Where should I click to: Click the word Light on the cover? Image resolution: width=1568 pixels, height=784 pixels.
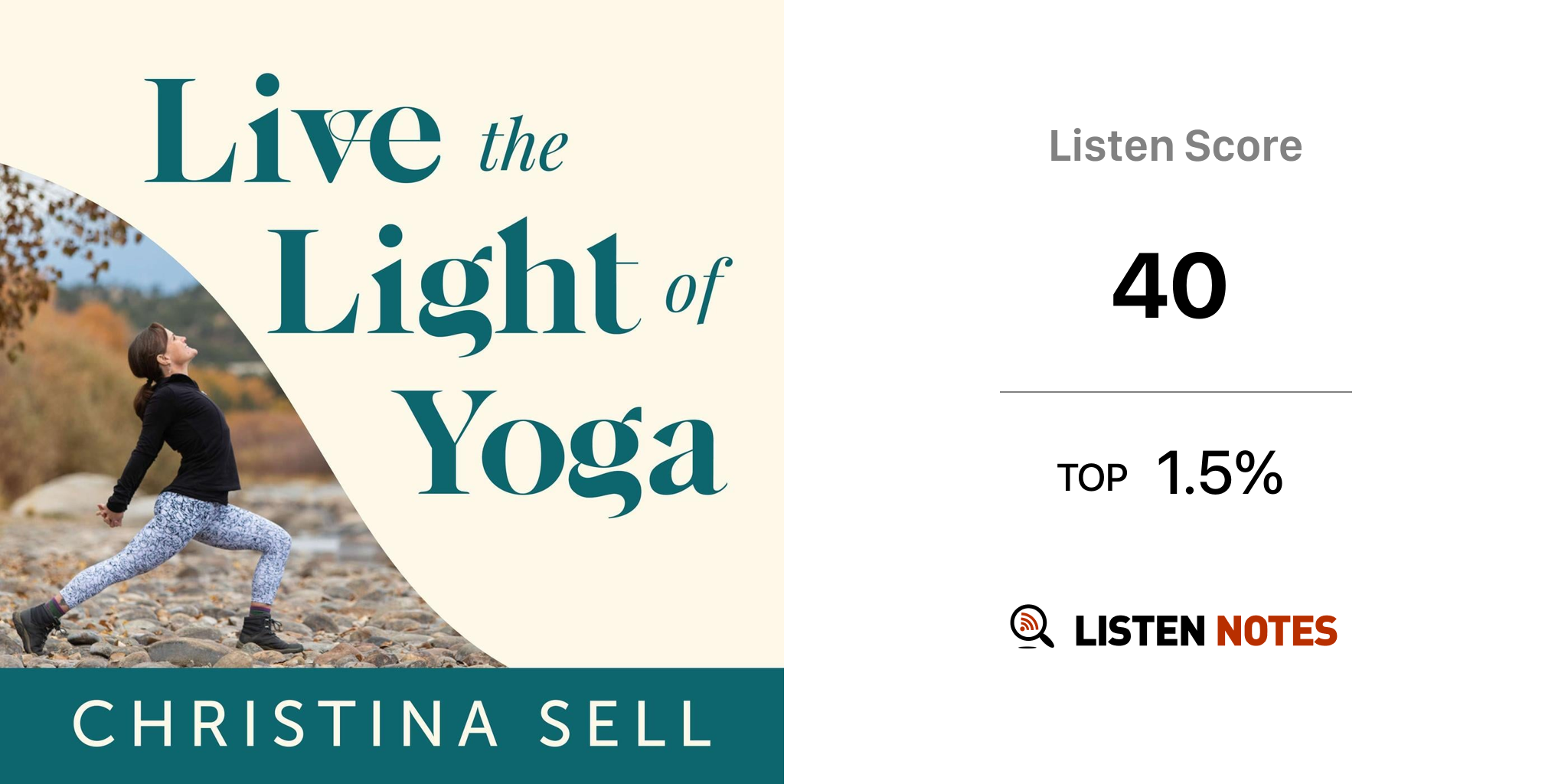(453, 285)
